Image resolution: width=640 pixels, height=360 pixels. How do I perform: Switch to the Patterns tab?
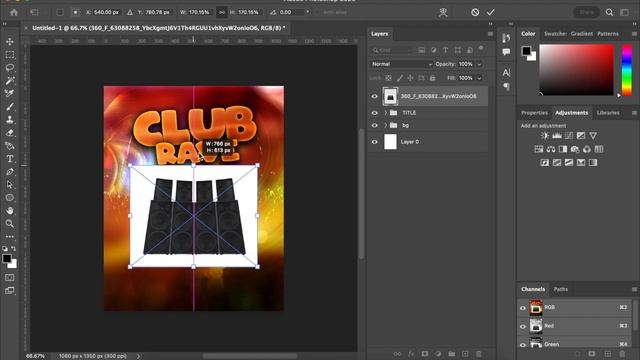tap(608, 34)
